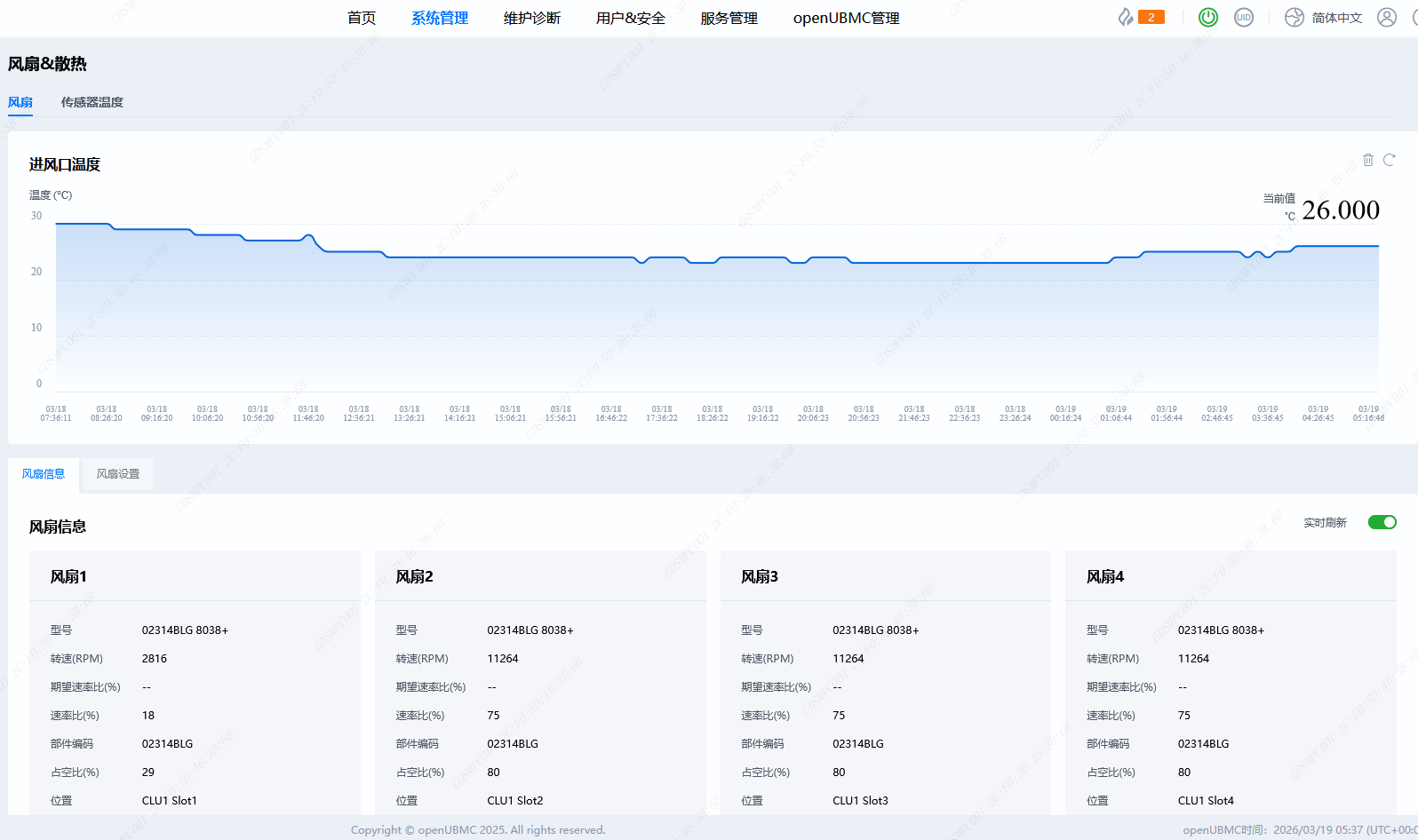The height and width of the screenshot is (840, 1418).
Task: Disable the 实时刷新 real-time refresh switch
Action: click(1382, 522)
